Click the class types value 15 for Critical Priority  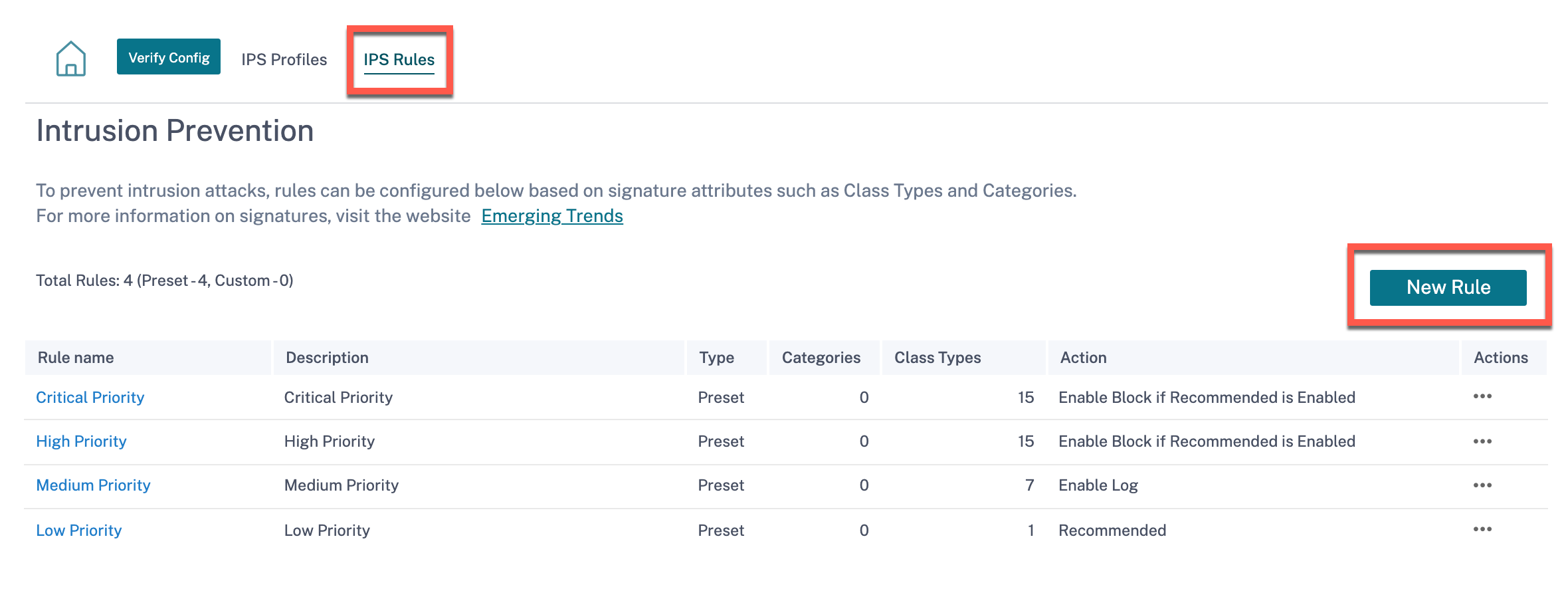1026,397
